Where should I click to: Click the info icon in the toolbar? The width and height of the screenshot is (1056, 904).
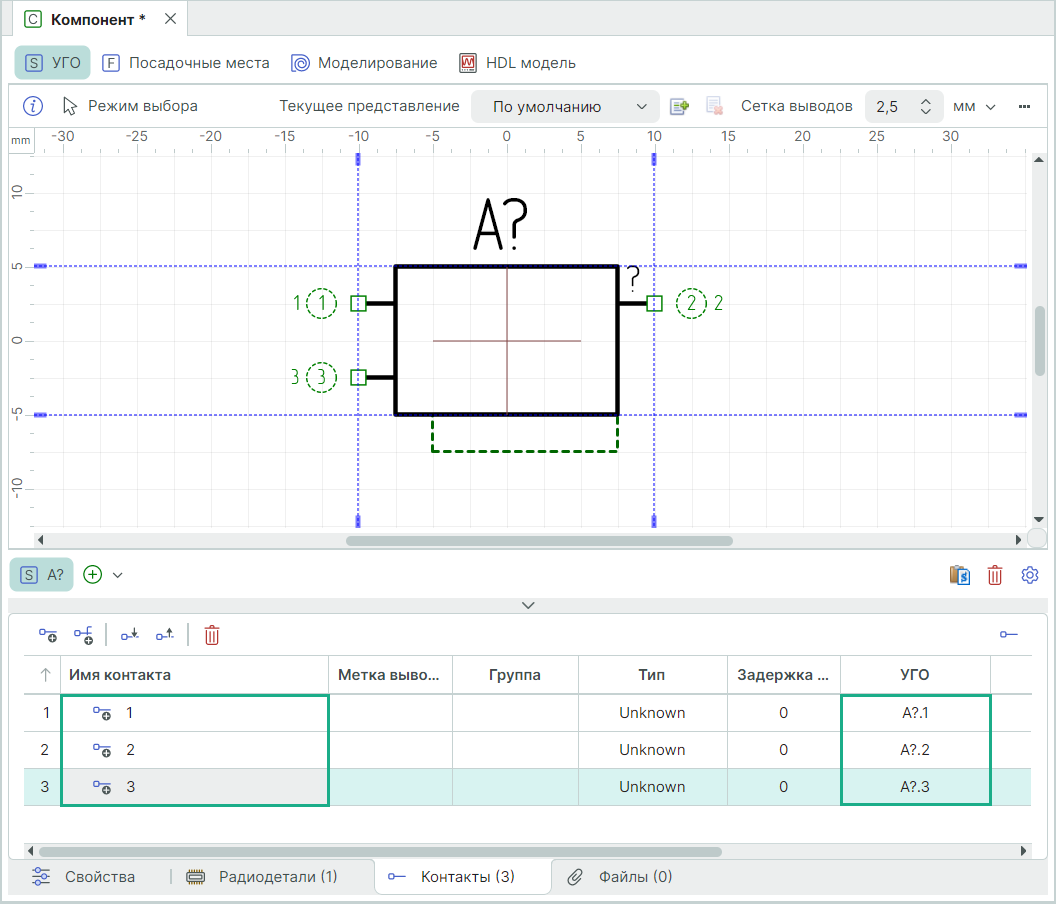point(33,106)
